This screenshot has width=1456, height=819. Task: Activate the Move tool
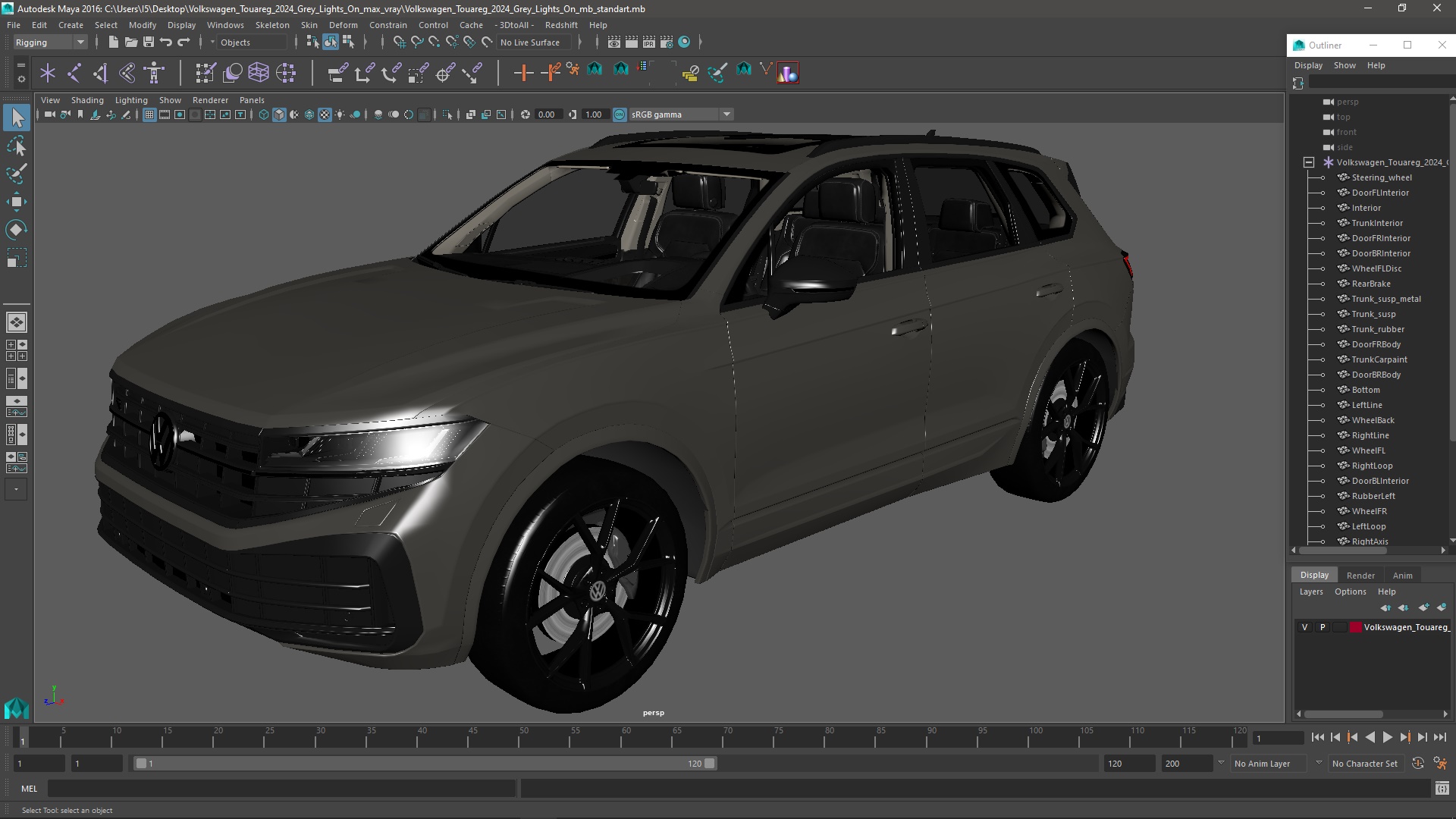(x=17, y=202)
